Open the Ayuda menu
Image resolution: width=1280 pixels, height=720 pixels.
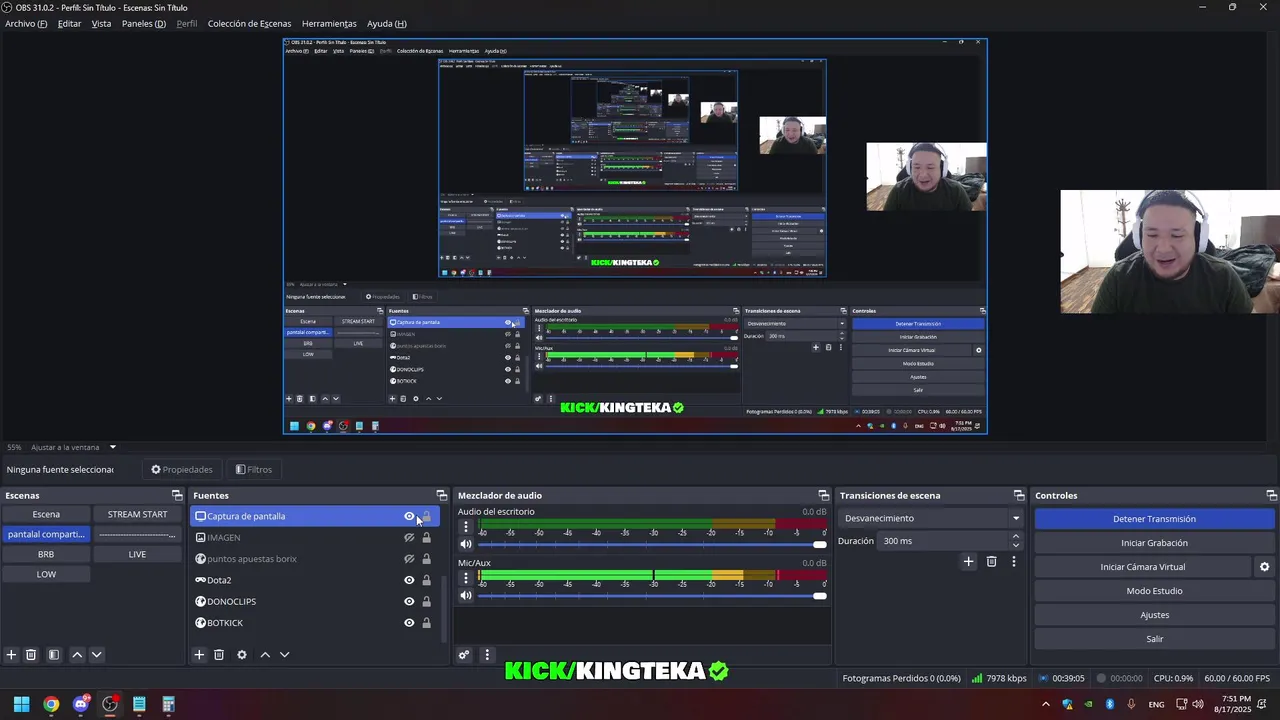click(x=386, y=23)
